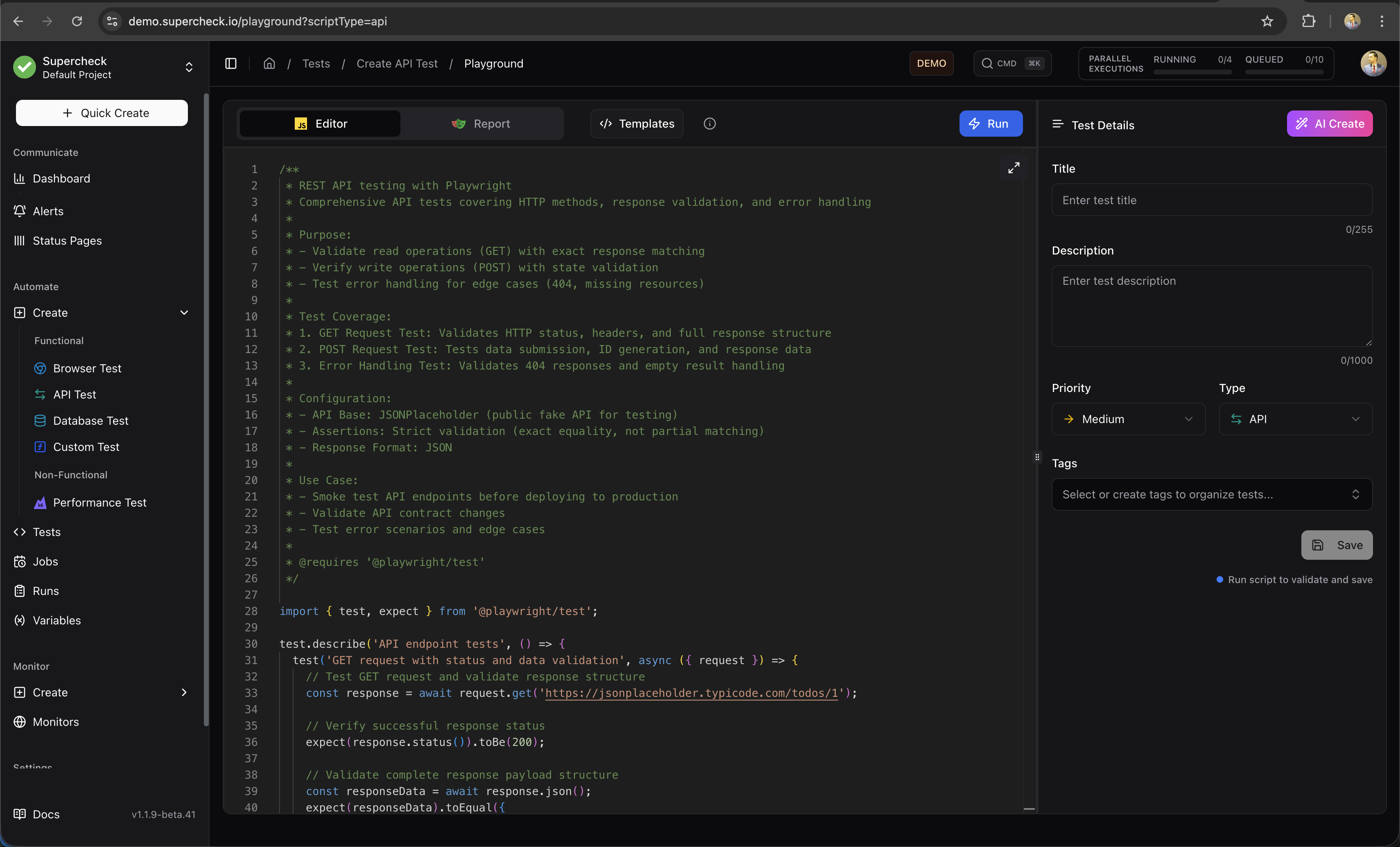Click the home icon in the breadcrumb
1400x847 pixels.
point(269,63)
